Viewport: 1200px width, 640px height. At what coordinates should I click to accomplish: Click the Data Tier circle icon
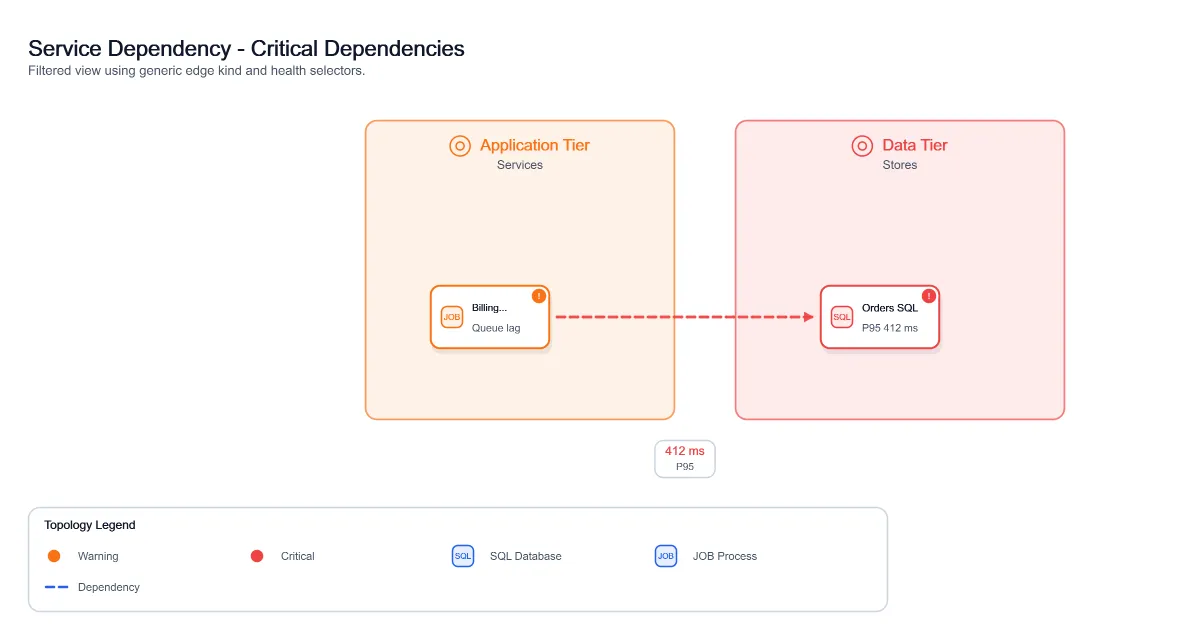[x=862, y=146]
